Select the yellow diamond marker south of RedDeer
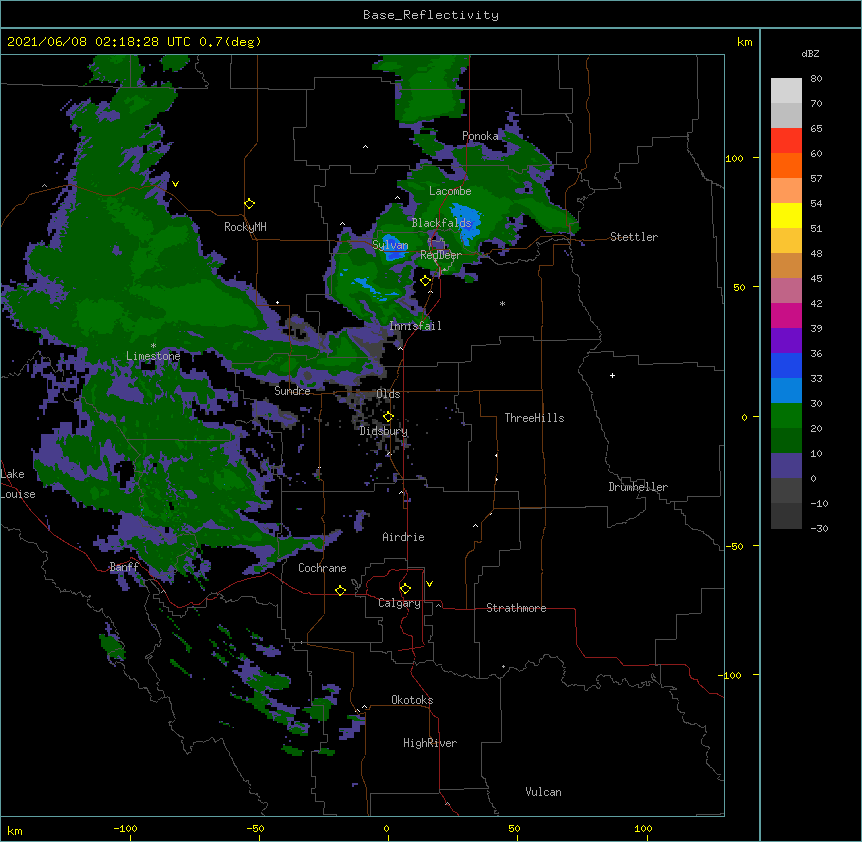Viewport: 862px width, 842px height. (425, 281)
